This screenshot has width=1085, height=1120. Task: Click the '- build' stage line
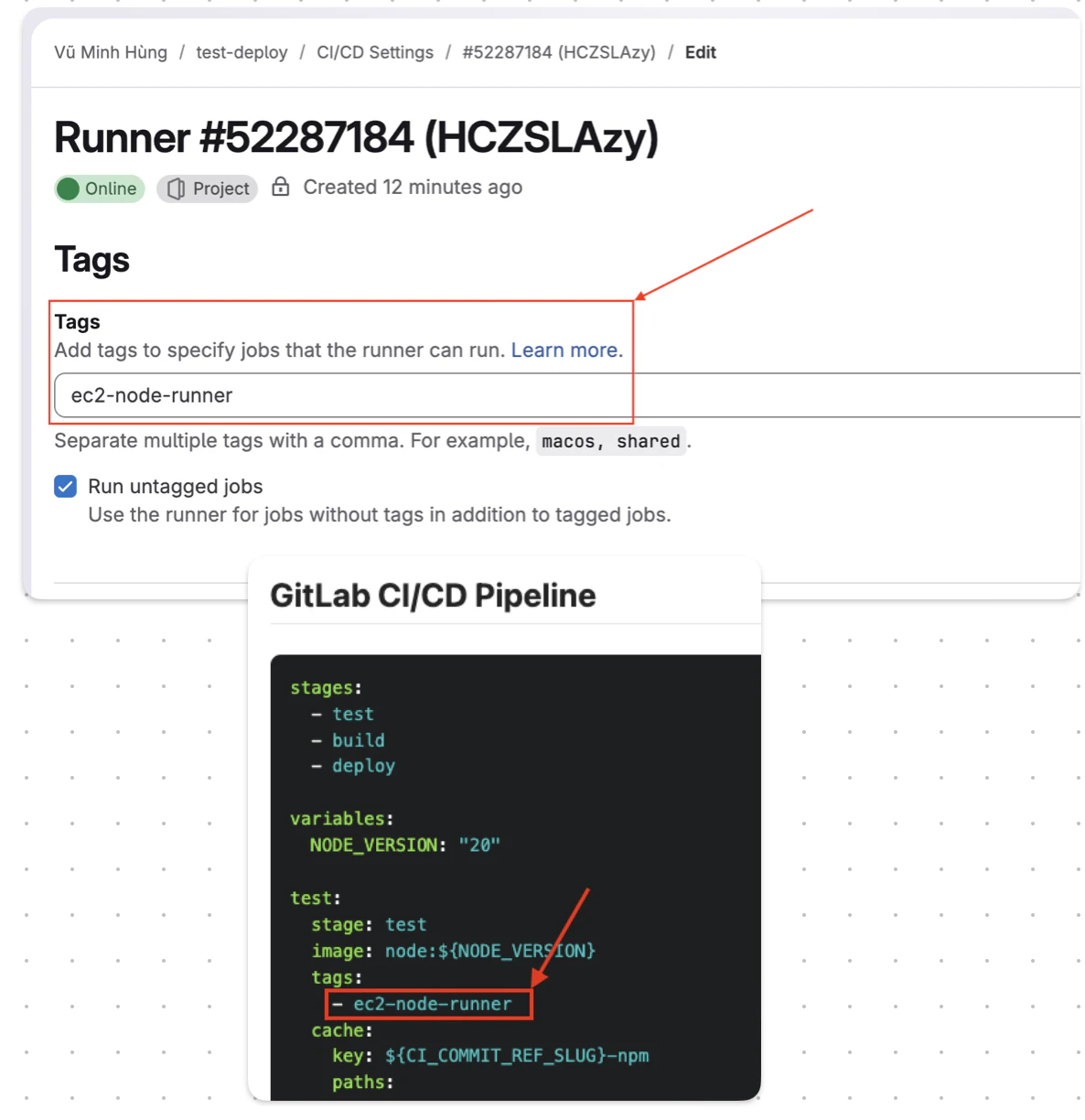pyautogui.click(x=348, y=740)
